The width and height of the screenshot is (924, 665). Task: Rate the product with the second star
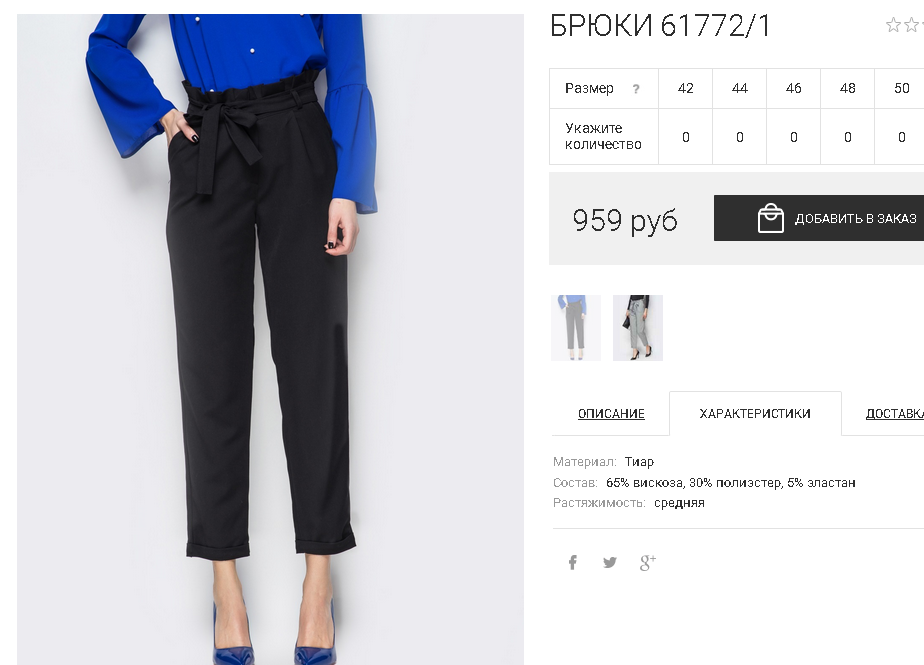tap(912, 25)
